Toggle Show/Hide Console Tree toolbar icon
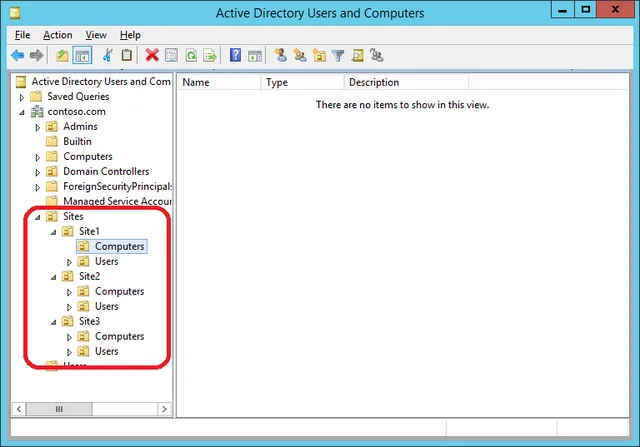This screenshot has height=447, width=640. [82, 56]
